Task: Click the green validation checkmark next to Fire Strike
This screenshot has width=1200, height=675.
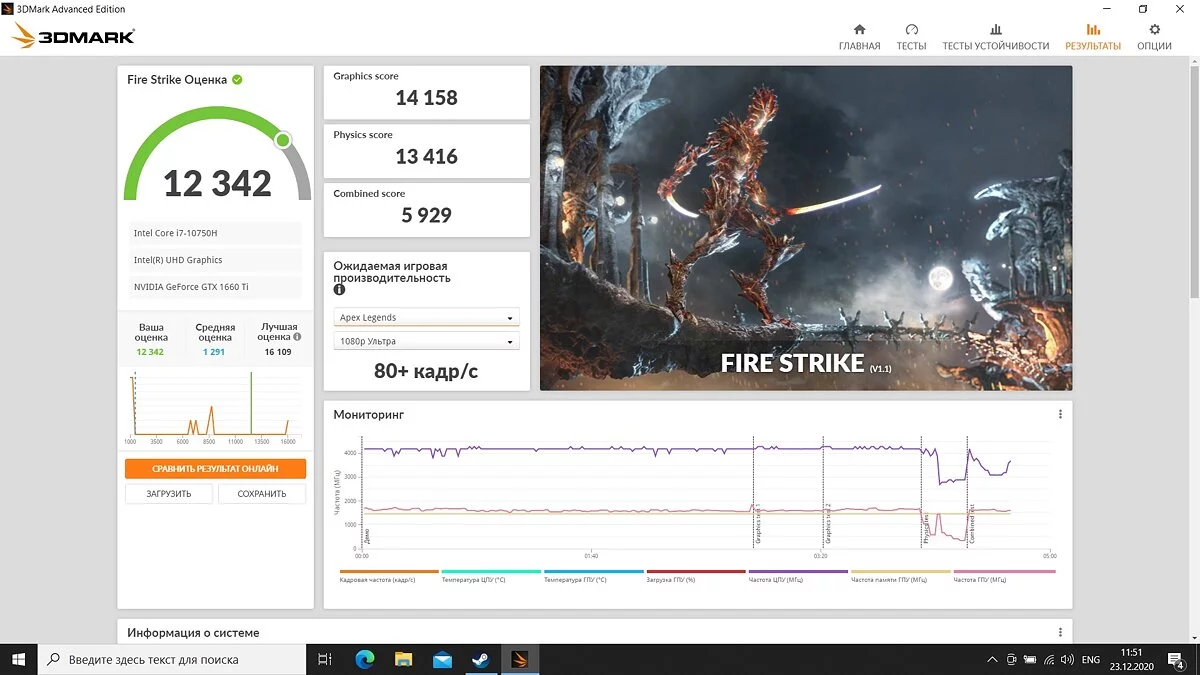Action: point(237,79)
